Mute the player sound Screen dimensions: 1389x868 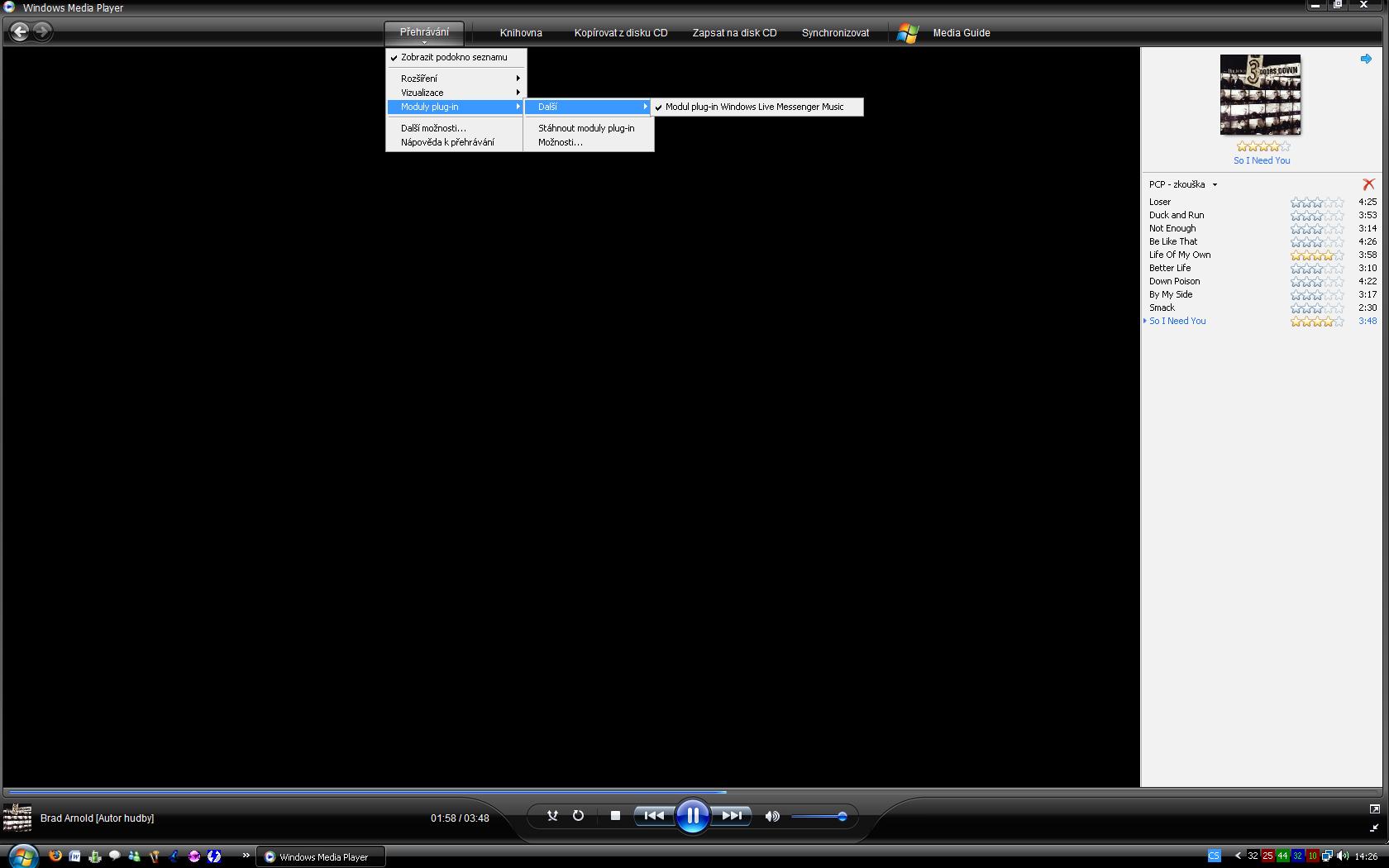[x=772, y=816]
